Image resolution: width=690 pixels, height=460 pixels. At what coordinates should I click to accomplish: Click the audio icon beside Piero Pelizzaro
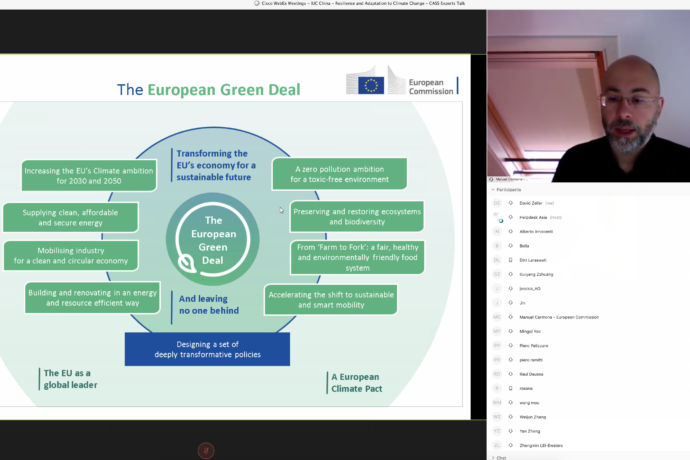(510, 346)
